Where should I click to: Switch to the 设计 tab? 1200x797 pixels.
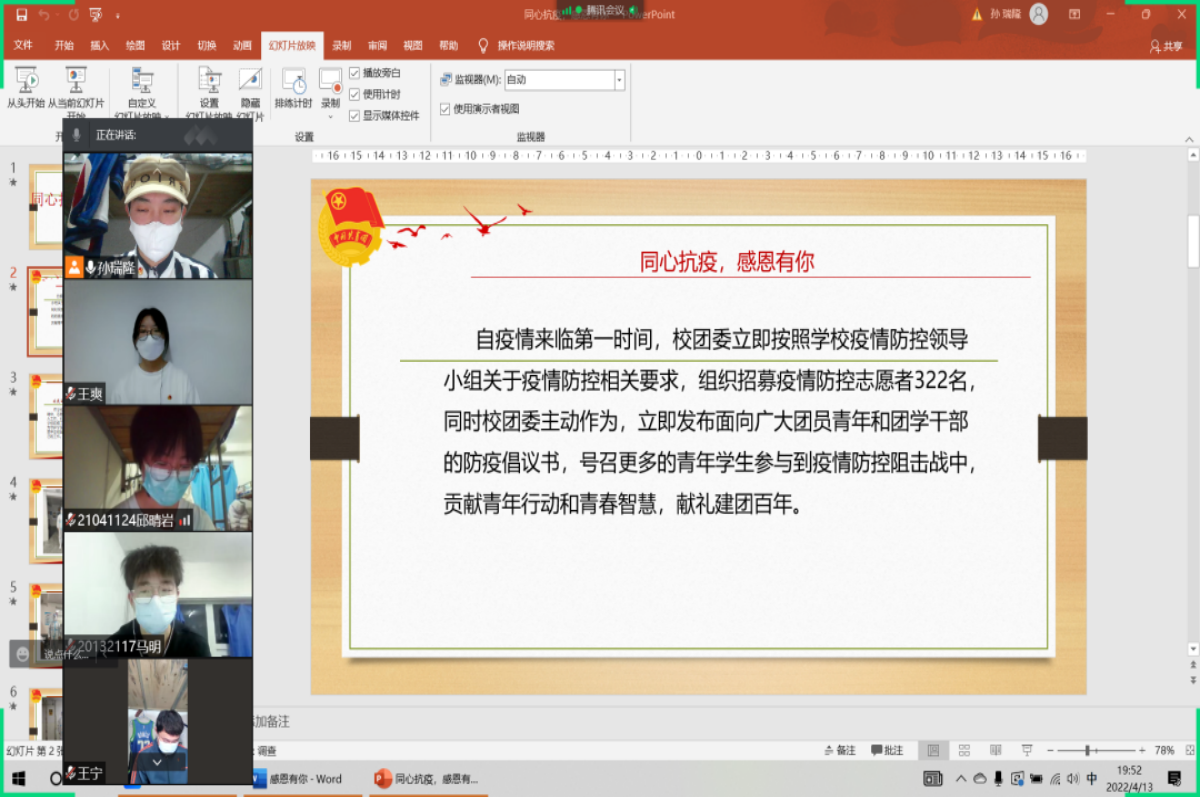tap(171, 45)
